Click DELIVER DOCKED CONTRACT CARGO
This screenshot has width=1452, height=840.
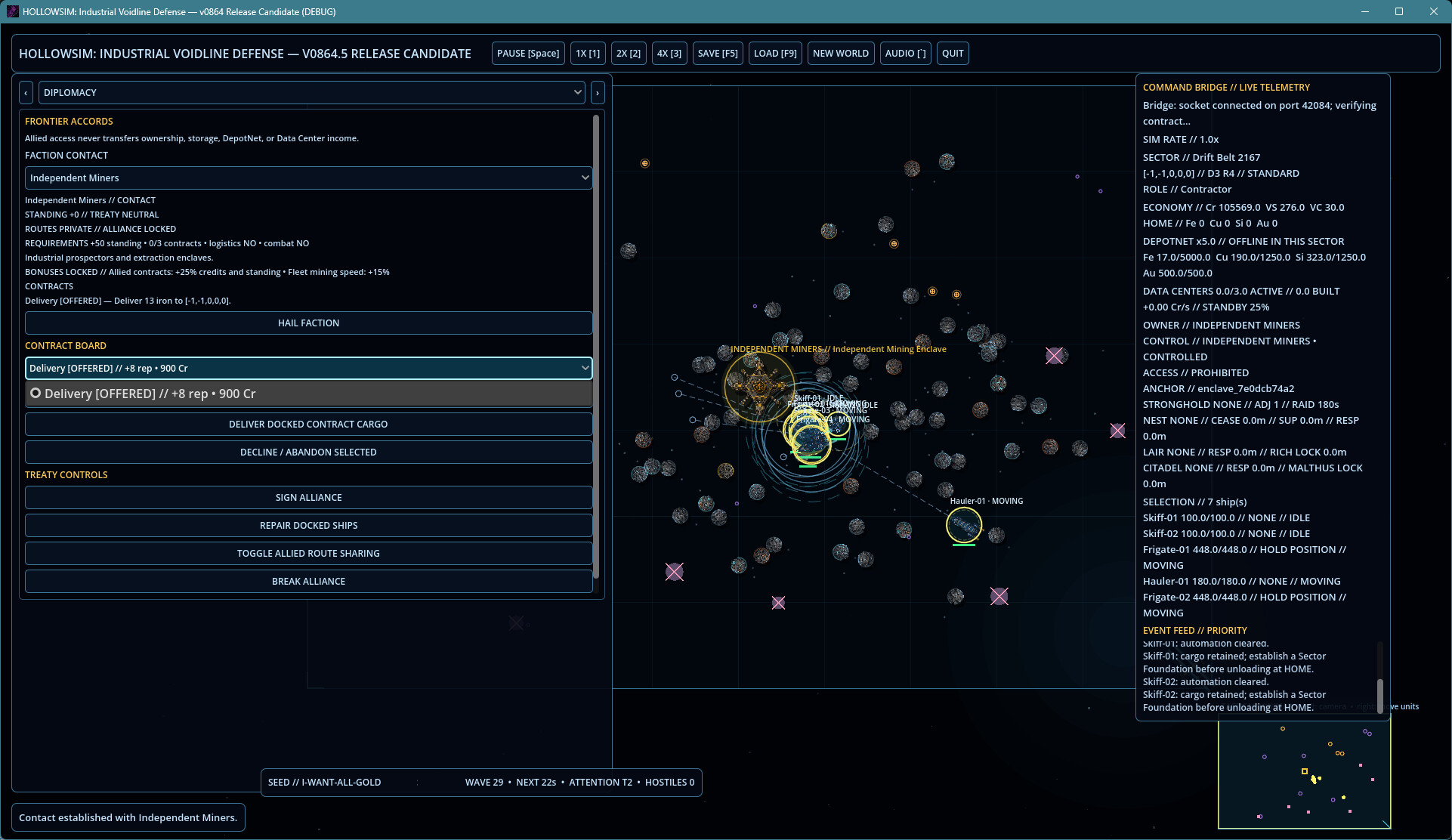(x=308, y=425)
